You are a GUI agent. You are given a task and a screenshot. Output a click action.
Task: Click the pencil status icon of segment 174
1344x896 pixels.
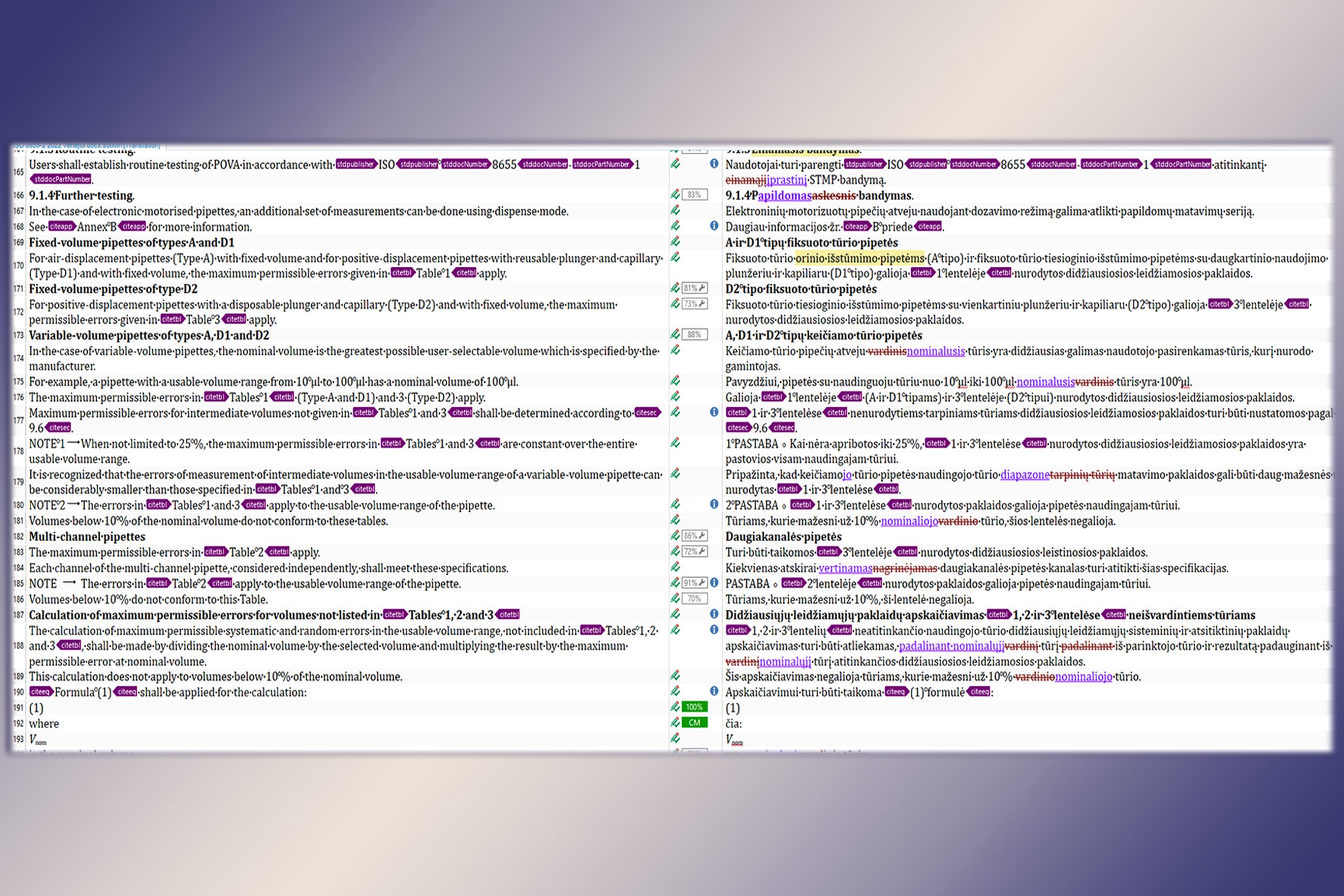click(676, 350)
